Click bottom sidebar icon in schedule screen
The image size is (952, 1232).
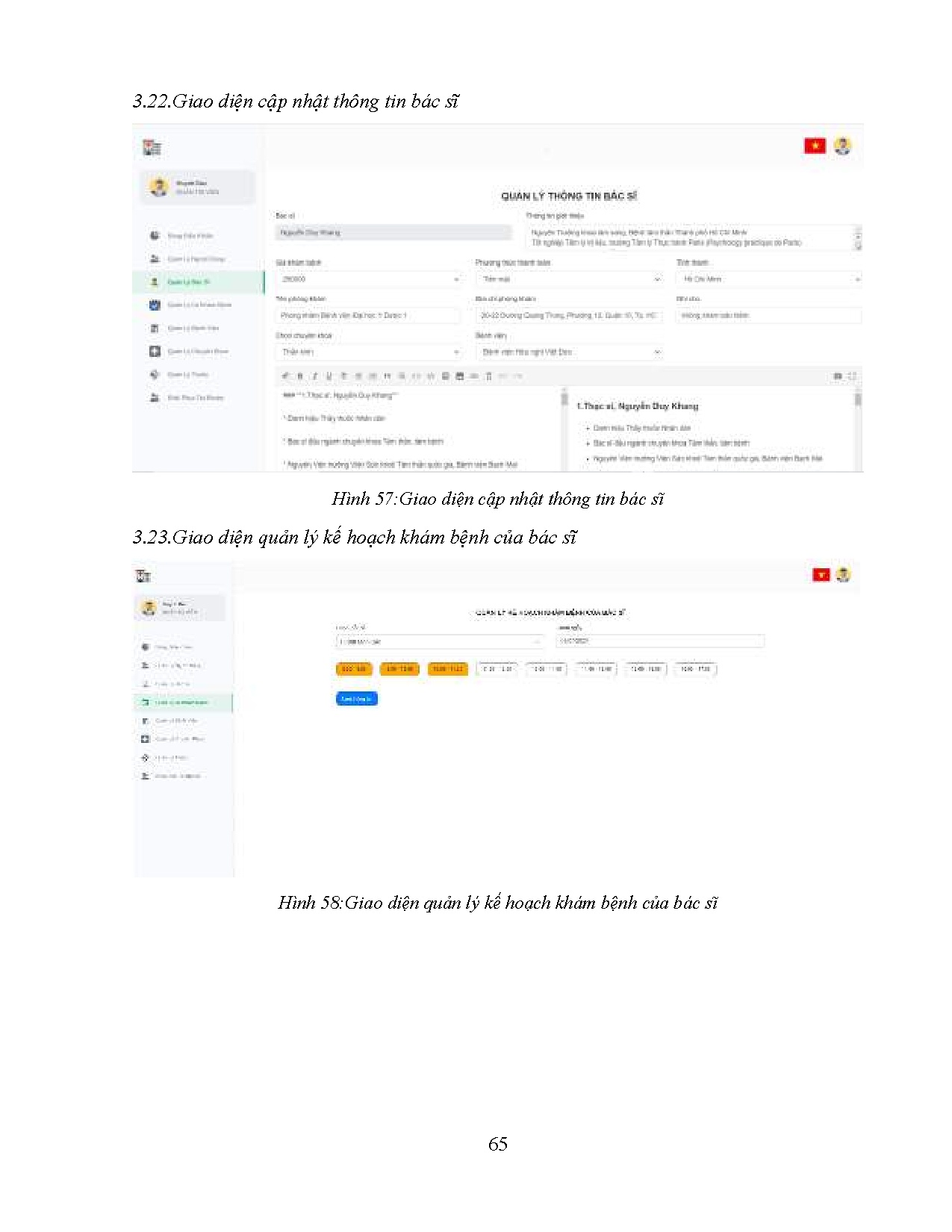pyautogui.click(x=146, y=776)
